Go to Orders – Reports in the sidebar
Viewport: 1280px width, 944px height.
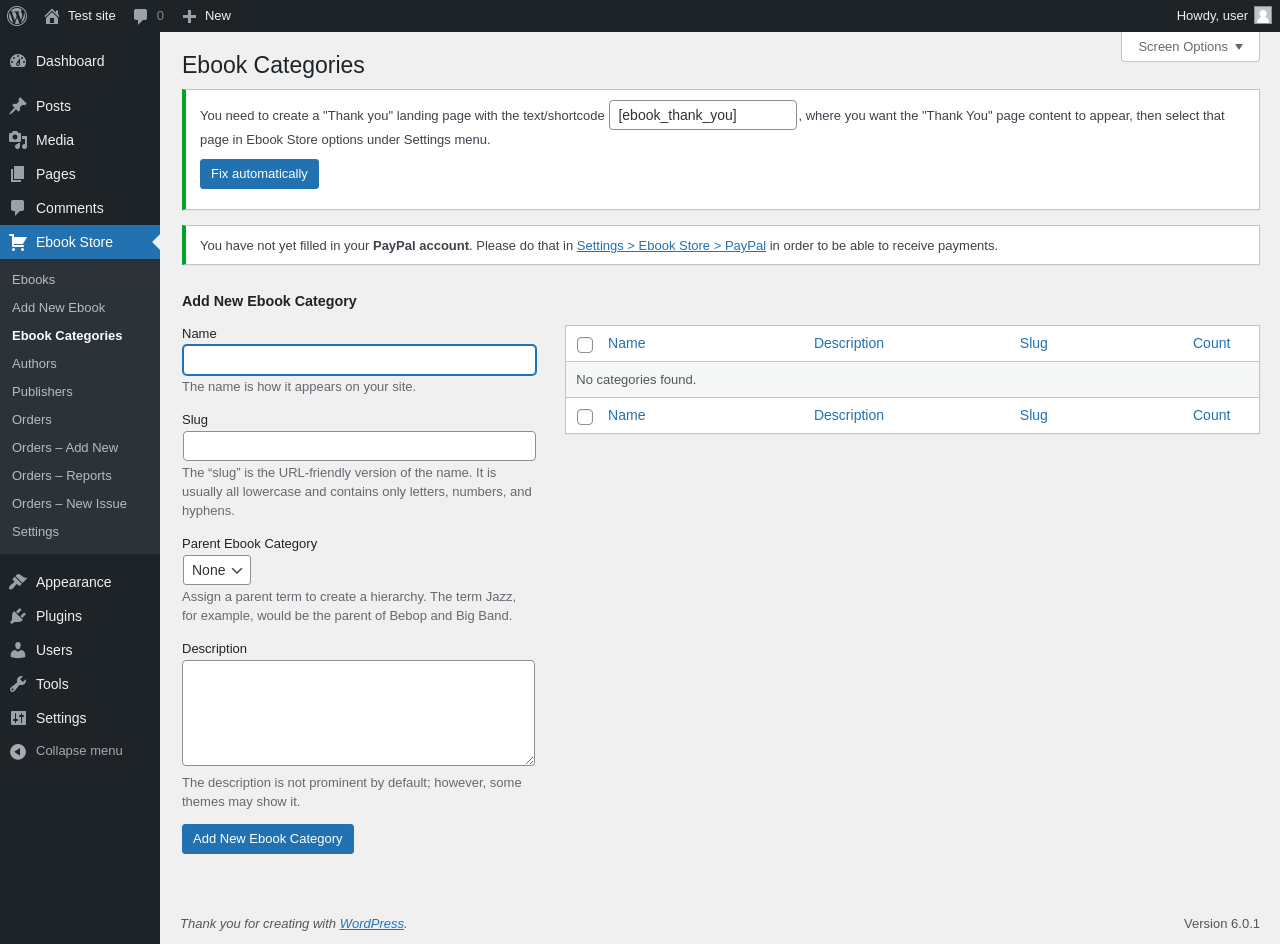(x=62, y=475)
